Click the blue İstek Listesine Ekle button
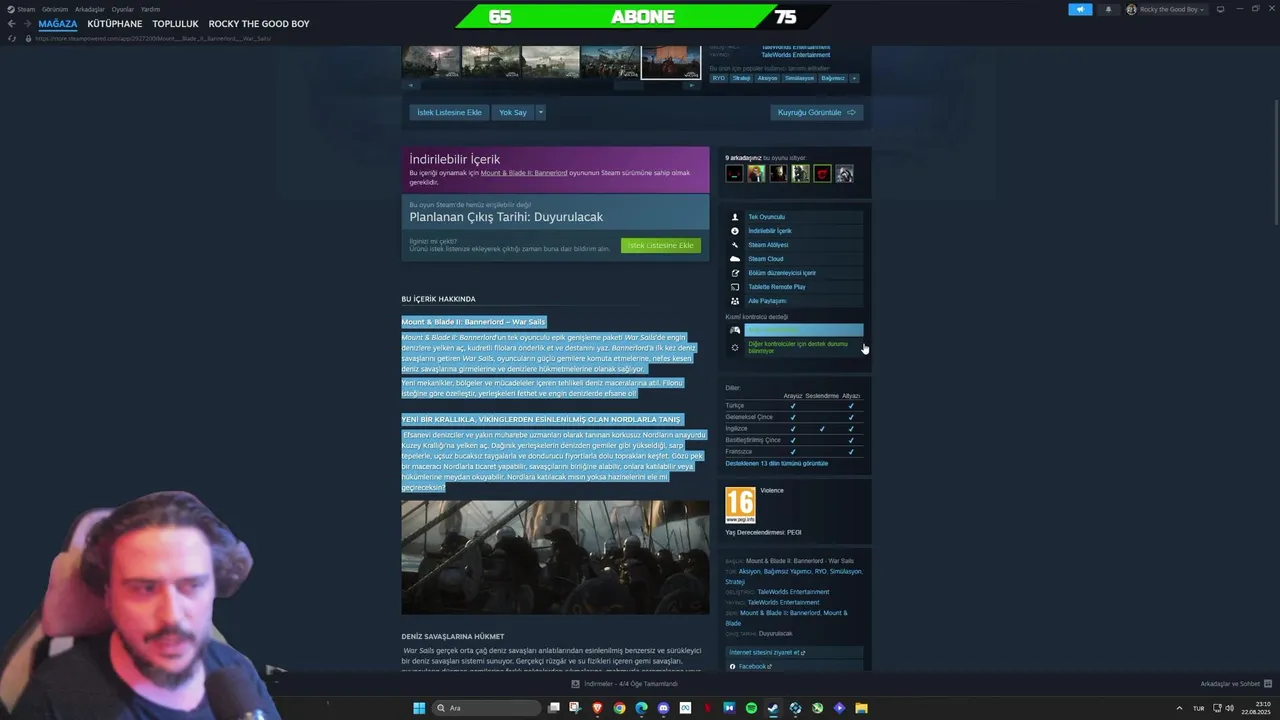This screenshot has width=1280, height=720. (449, 112)
